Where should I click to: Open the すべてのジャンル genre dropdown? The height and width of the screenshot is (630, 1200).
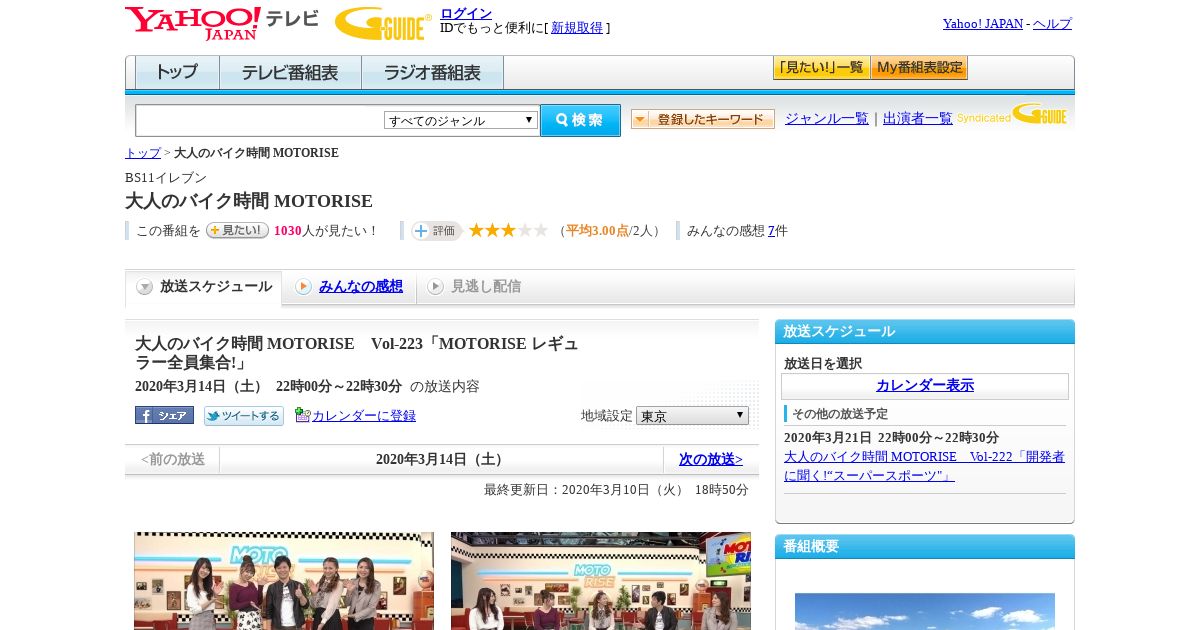[x=461, y=120]
